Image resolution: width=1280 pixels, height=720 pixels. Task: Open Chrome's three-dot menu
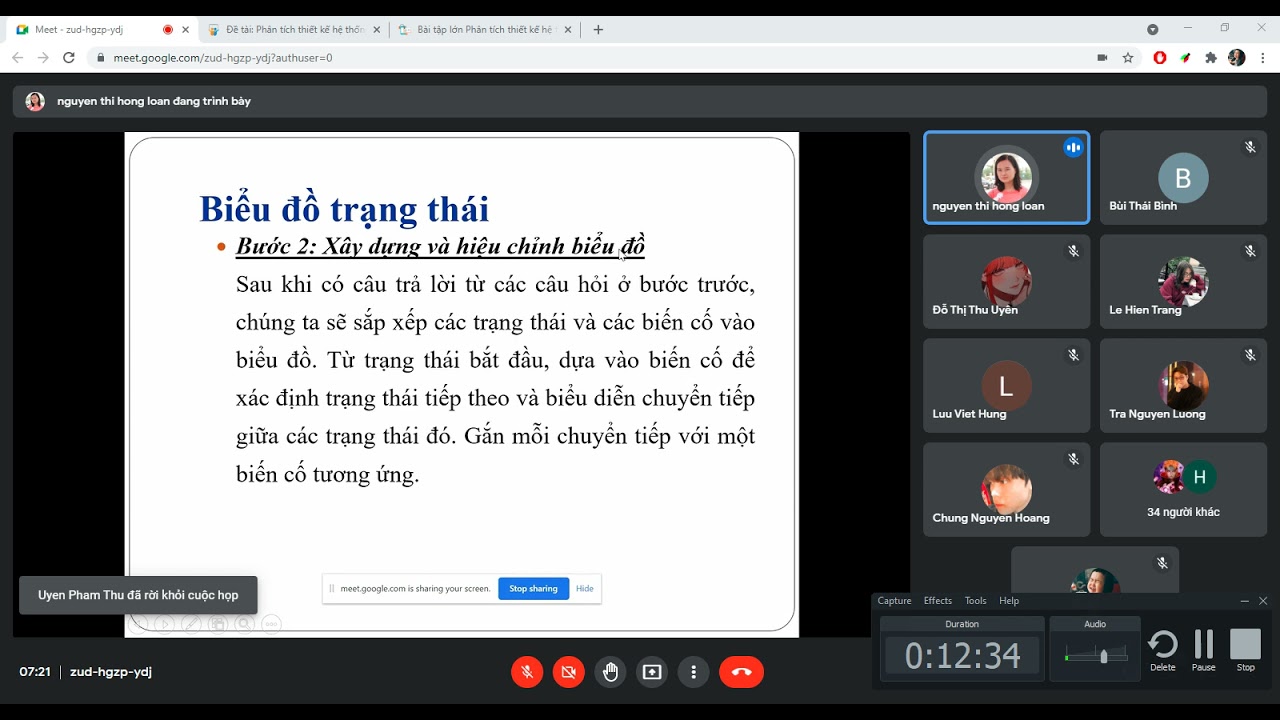coord(1262,58)
